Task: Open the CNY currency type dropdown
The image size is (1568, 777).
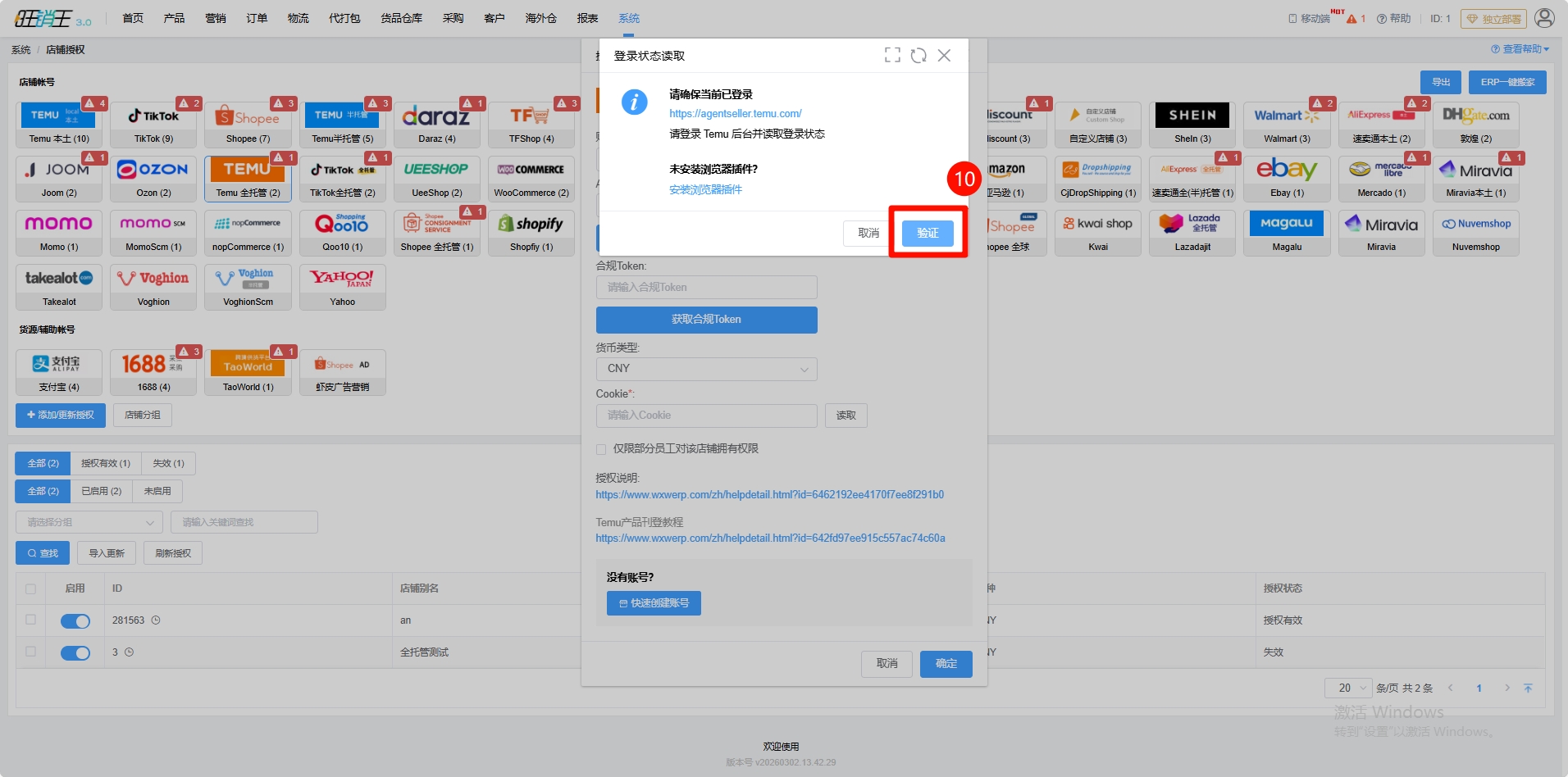Action: click(706, 369)
